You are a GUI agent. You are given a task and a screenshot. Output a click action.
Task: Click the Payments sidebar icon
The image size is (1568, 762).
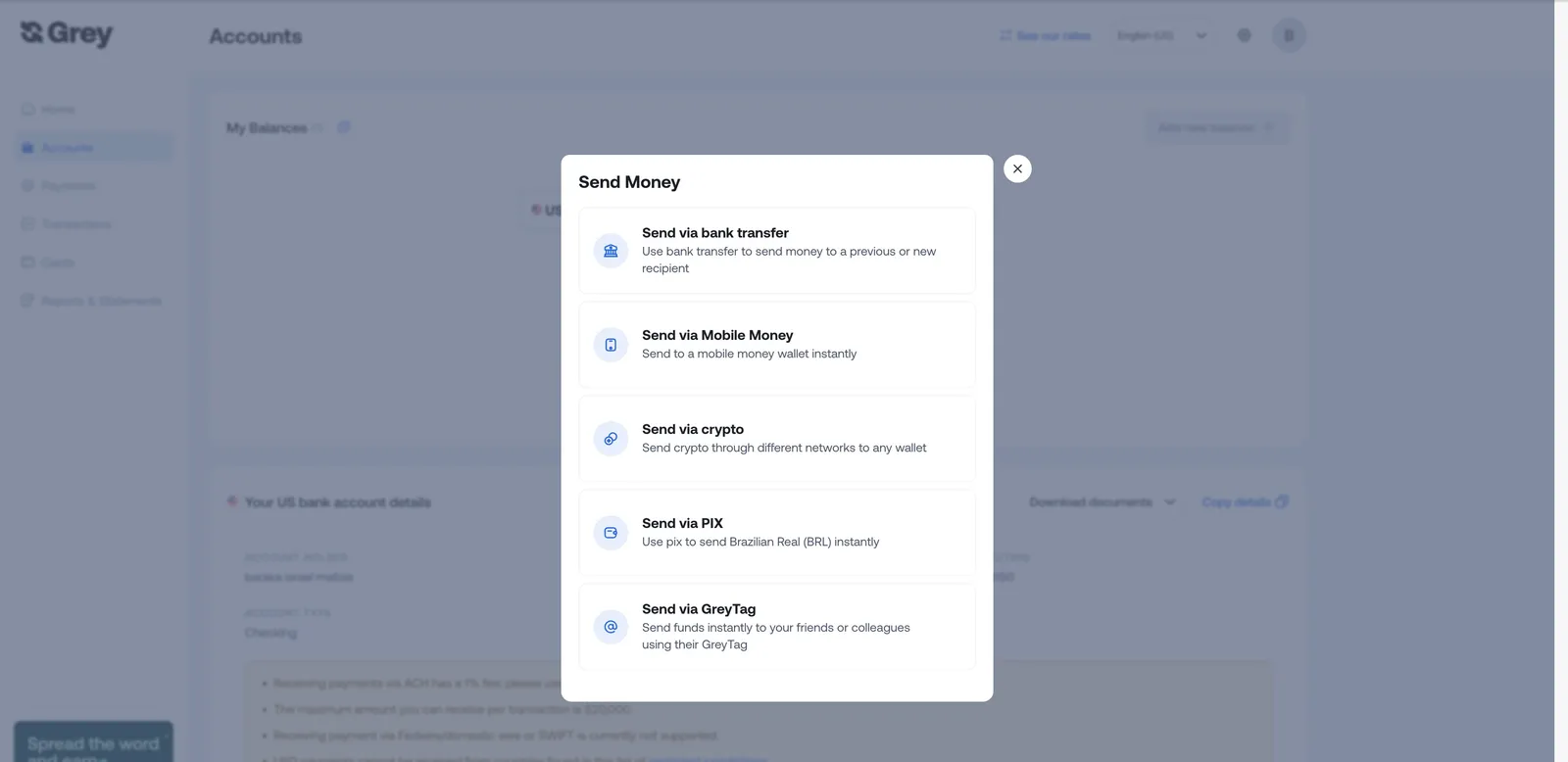[x=27, y=186]
